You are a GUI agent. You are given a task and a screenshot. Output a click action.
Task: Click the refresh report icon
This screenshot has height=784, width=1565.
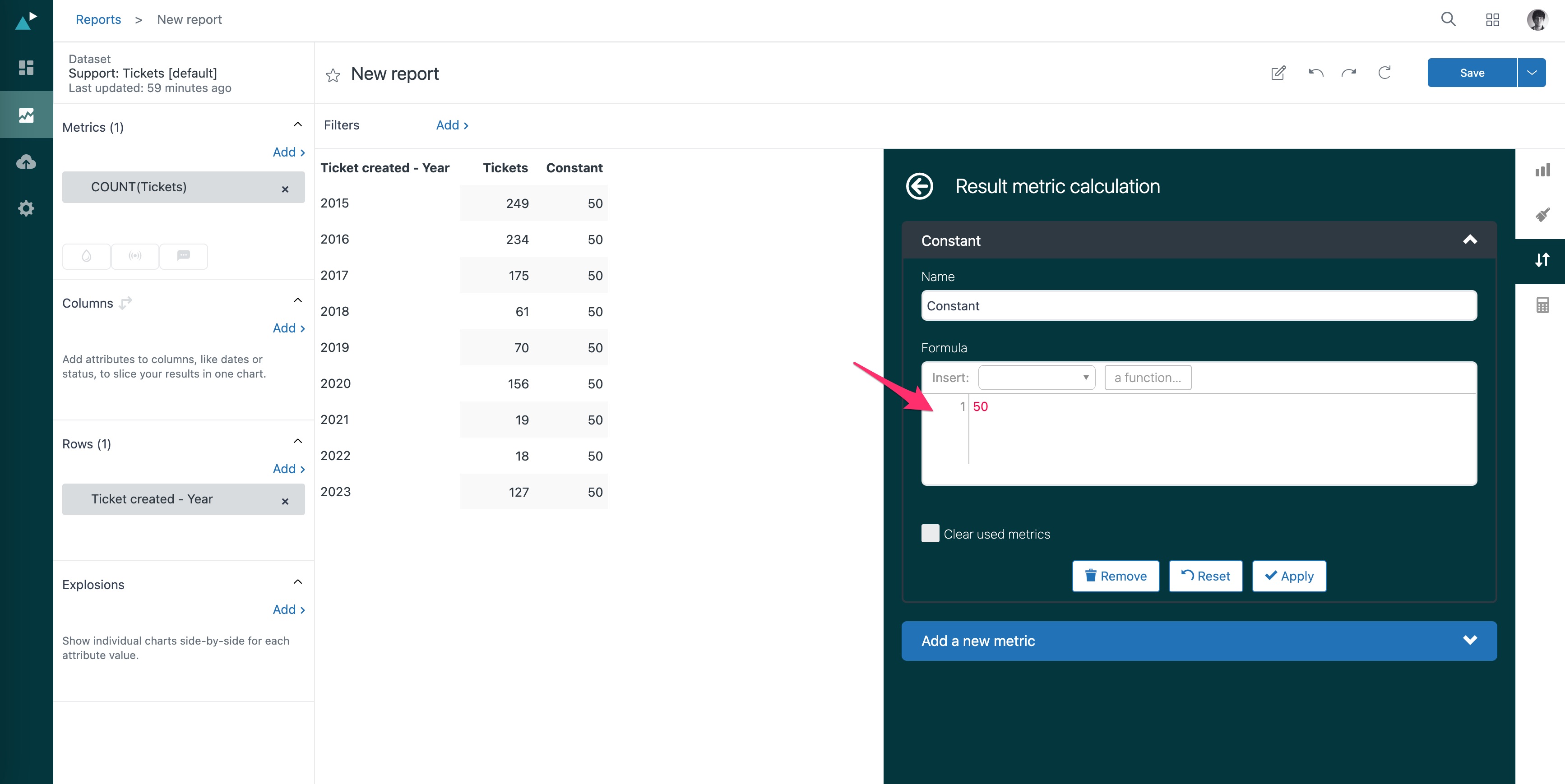1384,73
